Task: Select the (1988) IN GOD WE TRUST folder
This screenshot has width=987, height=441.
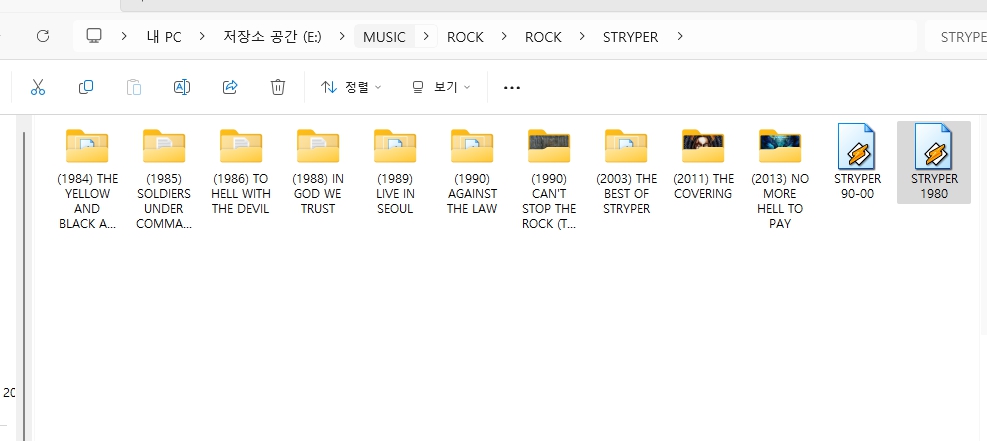Action: (x=318, y=171)
